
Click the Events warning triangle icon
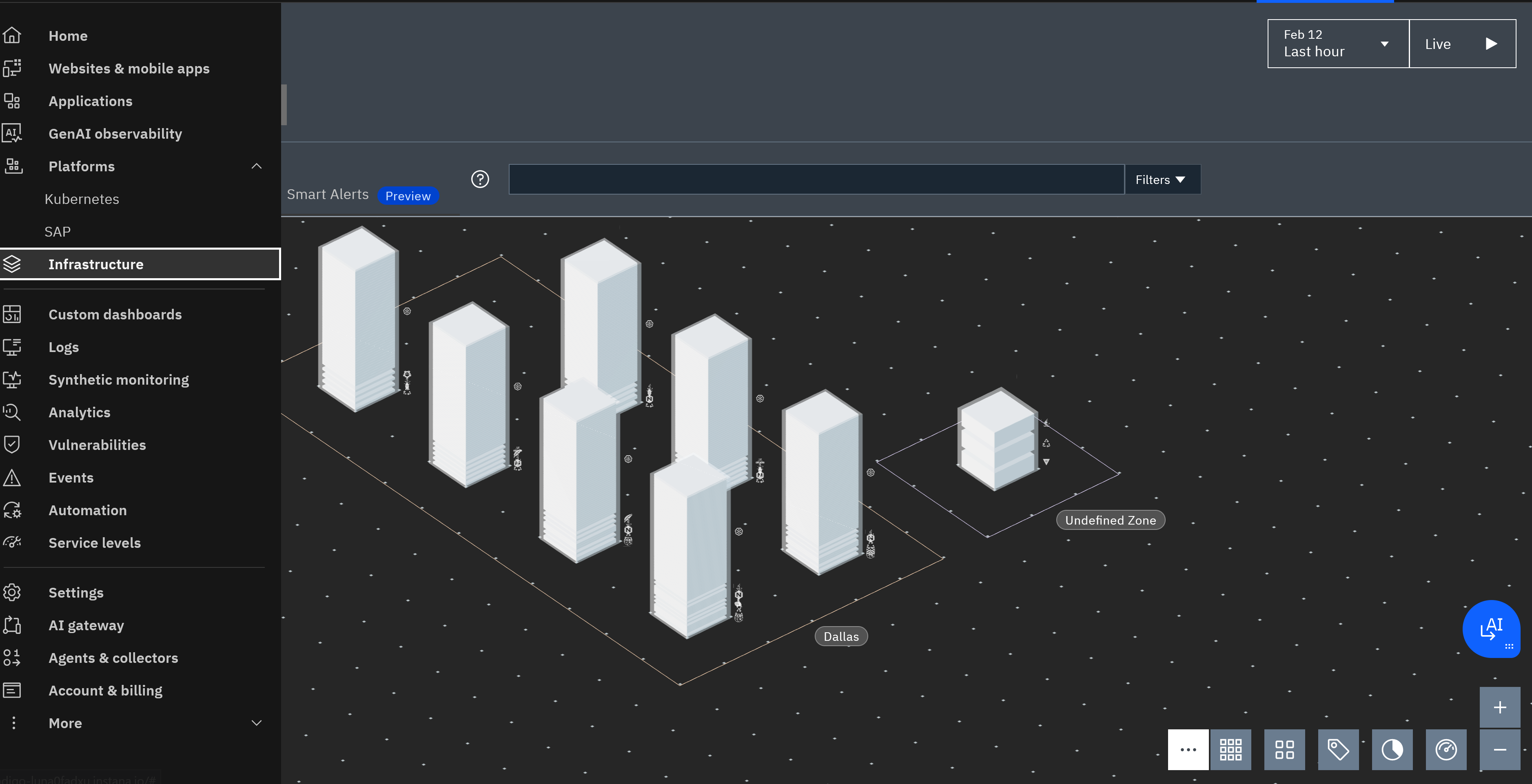(x=12, y=478)
